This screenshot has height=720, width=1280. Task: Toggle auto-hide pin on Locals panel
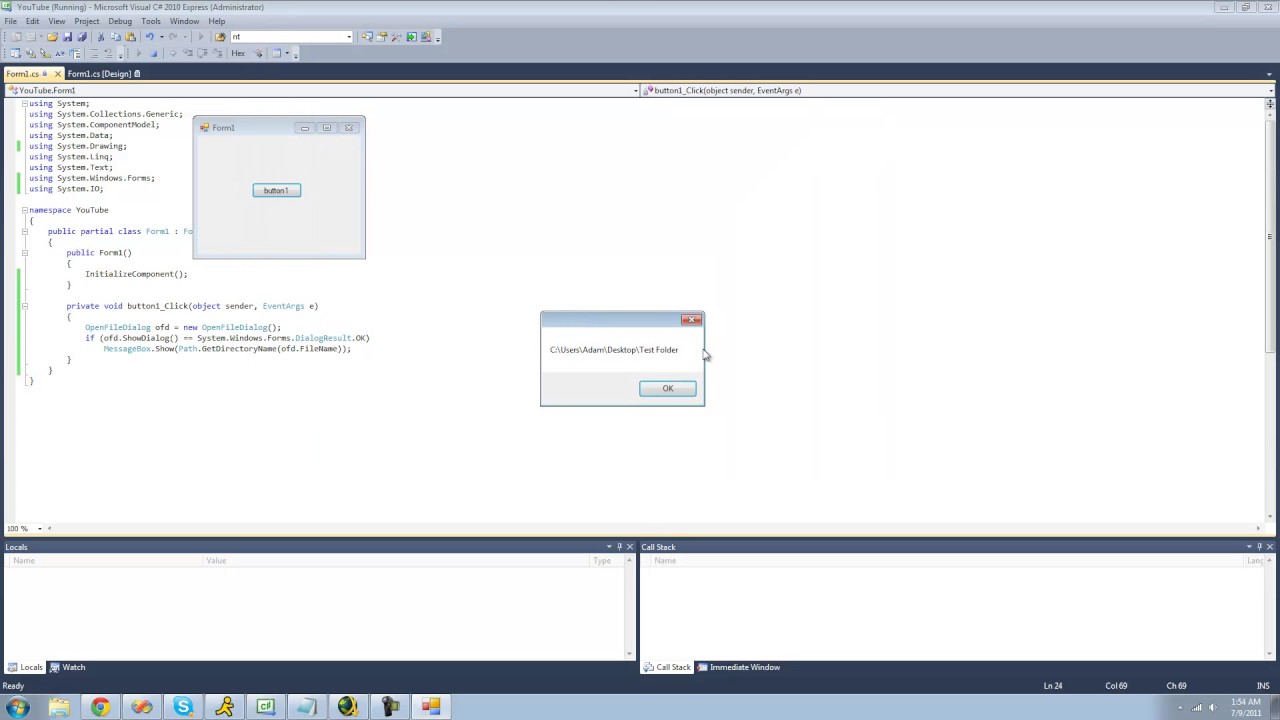pos(619,547)
